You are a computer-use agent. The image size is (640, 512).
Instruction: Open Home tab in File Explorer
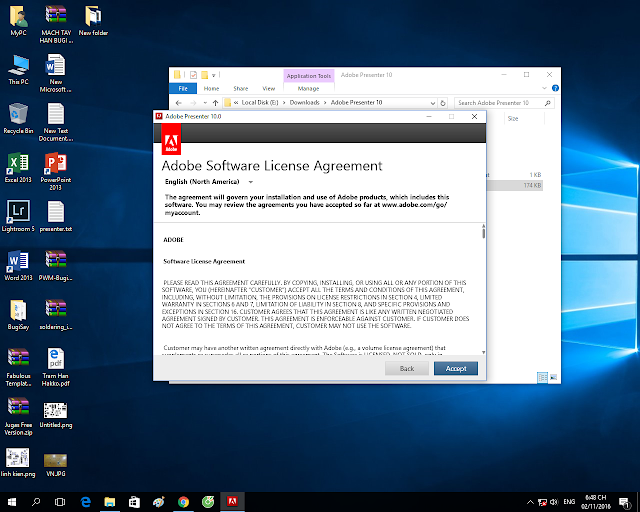[211, 88]
